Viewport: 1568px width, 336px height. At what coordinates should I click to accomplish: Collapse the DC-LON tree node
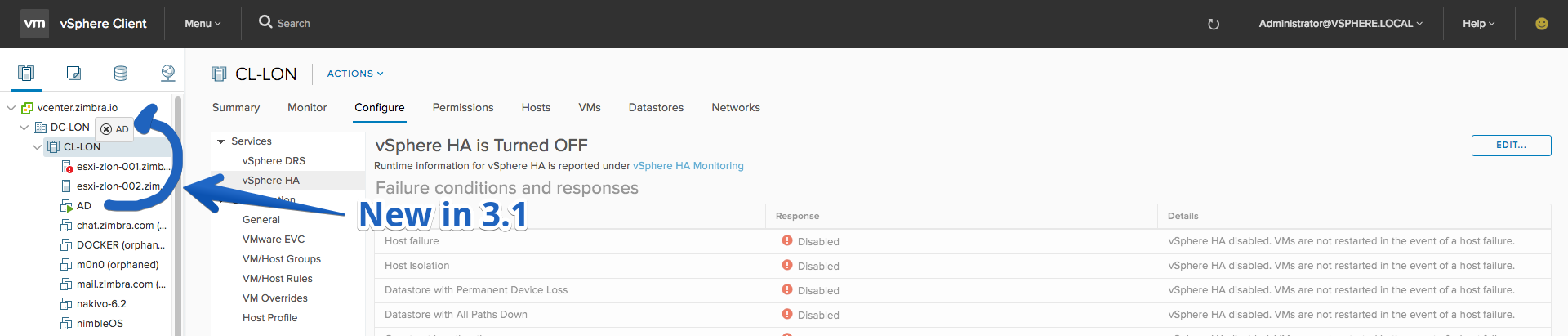[x=24, y=128]
